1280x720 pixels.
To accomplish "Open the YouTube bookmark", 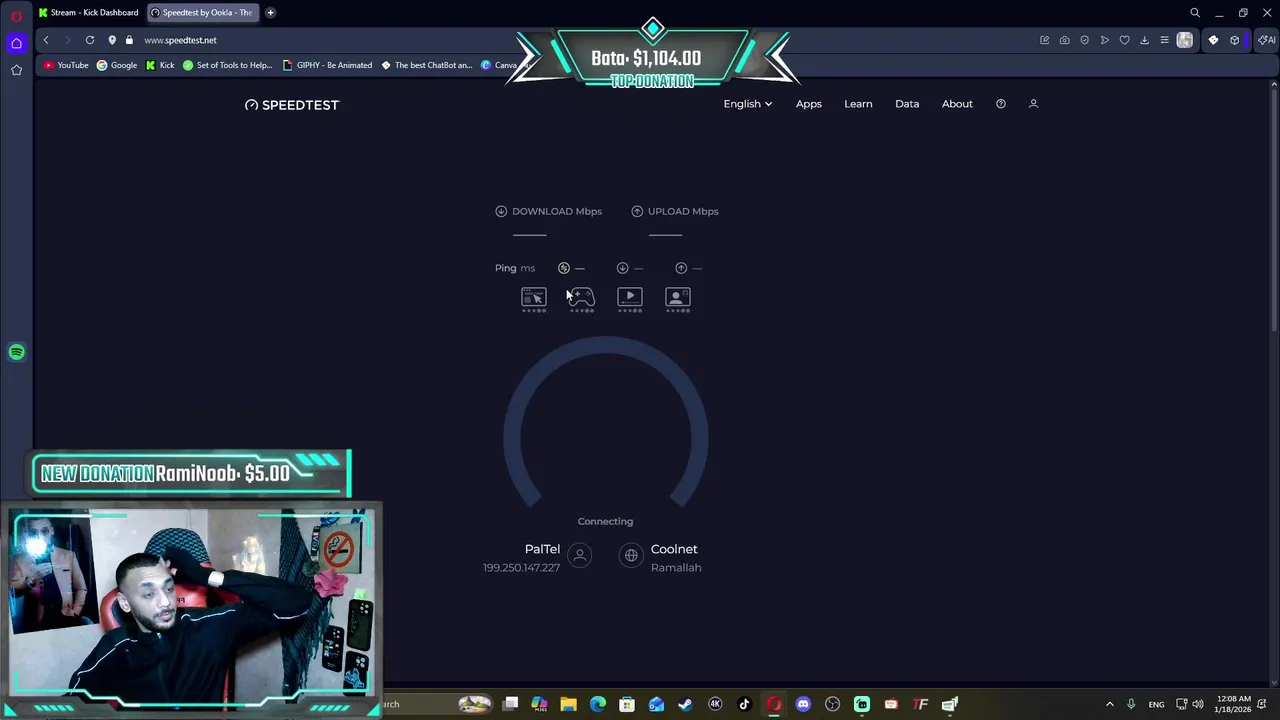I will pyautogui.click(x=66, y=65).
